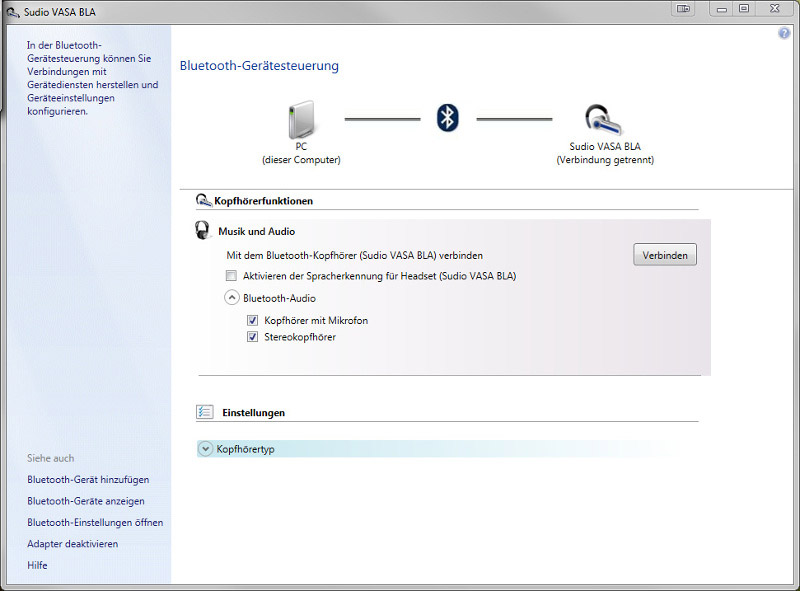800x591 pixels.
Task: Close the Sudio VASA BLA window
Action: click(x=774, y=9)
